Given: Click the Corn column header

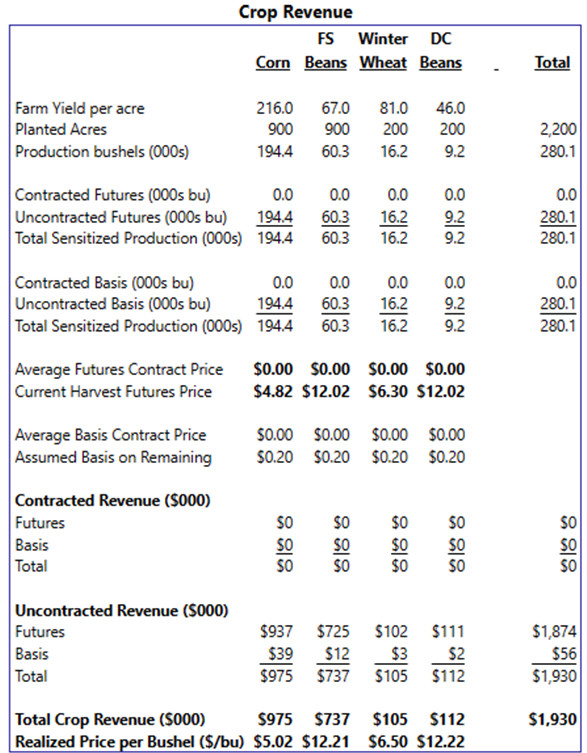Looking at the screenshot, I should tap(273, 63).
